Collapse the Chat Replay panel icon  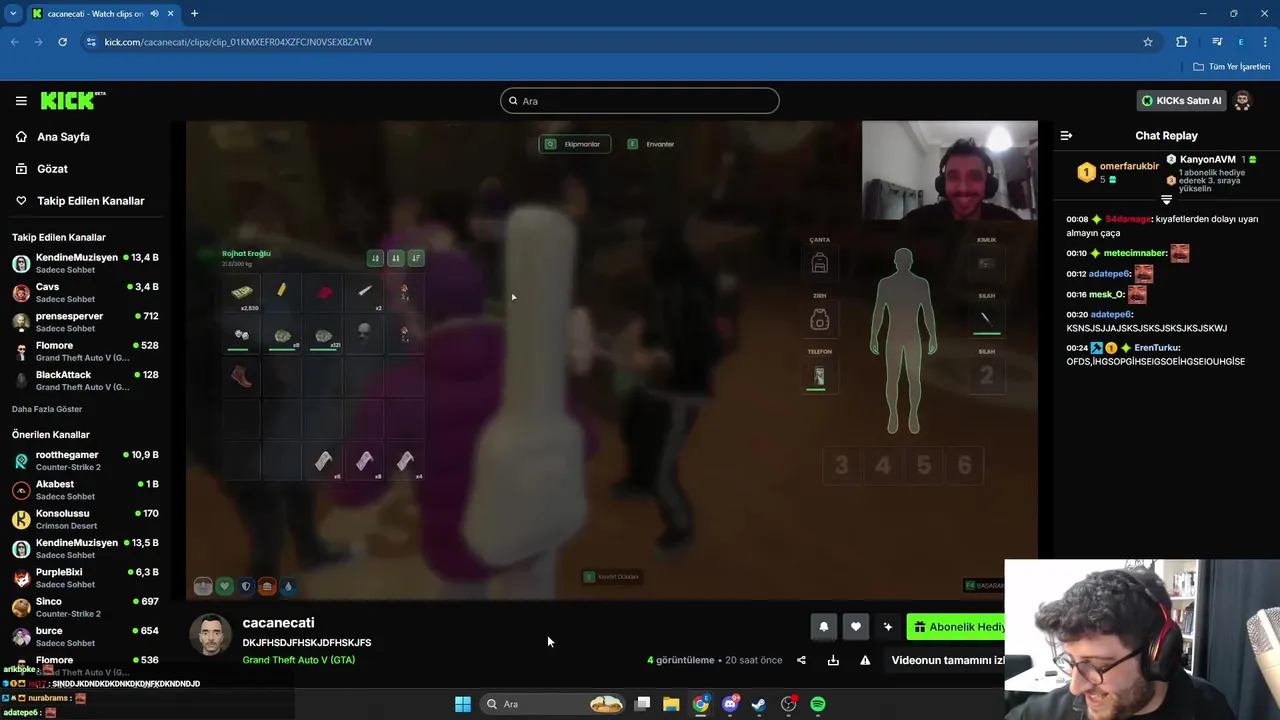1066,136
